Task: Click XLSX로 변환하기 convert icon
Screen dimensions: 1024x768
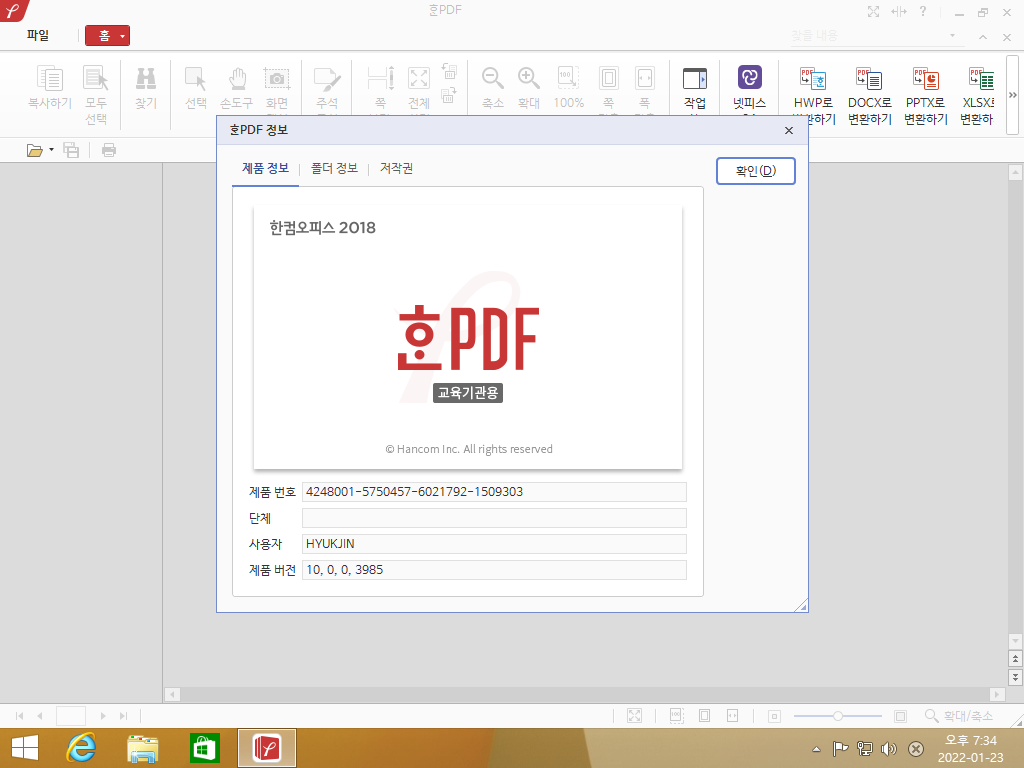Action: pos(981,78)
